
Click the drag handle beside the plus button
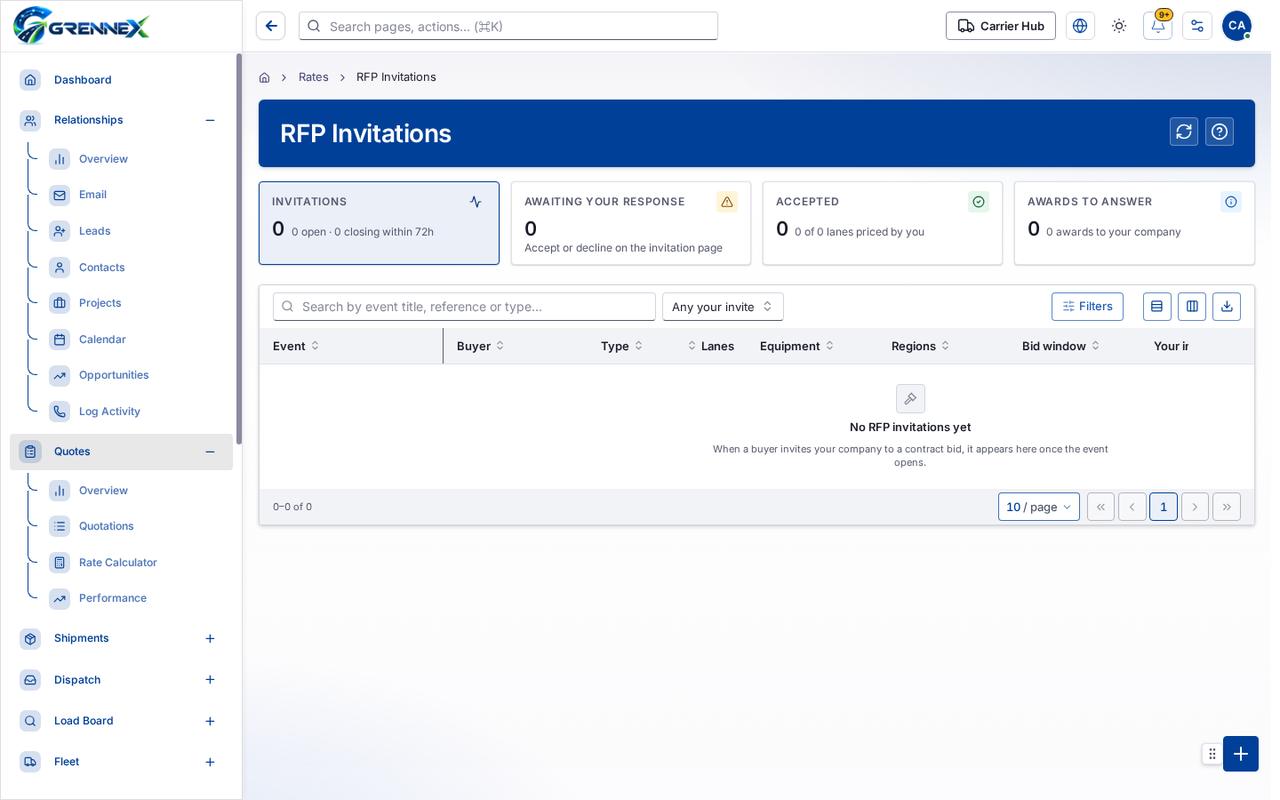coord(1212,754)
